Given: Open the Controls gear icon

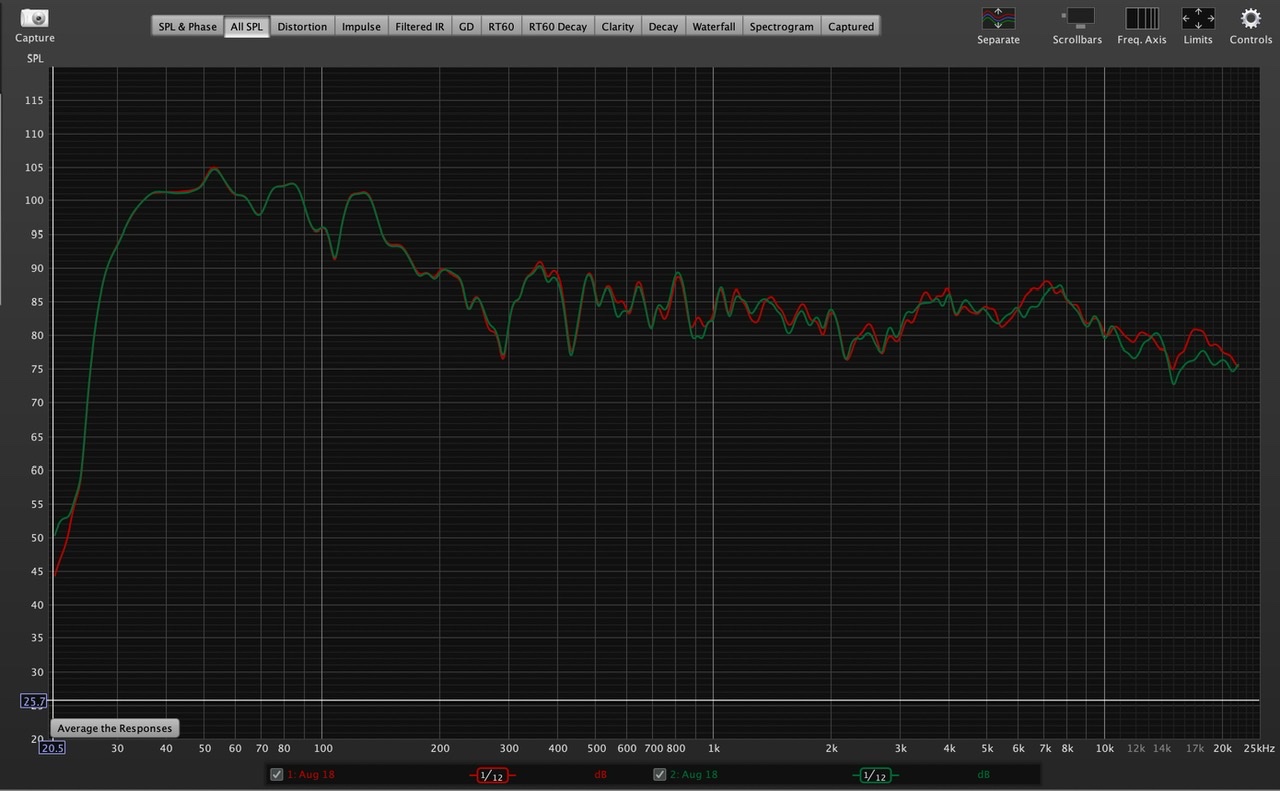Looking at the screenshot, I should (1250, 18).
